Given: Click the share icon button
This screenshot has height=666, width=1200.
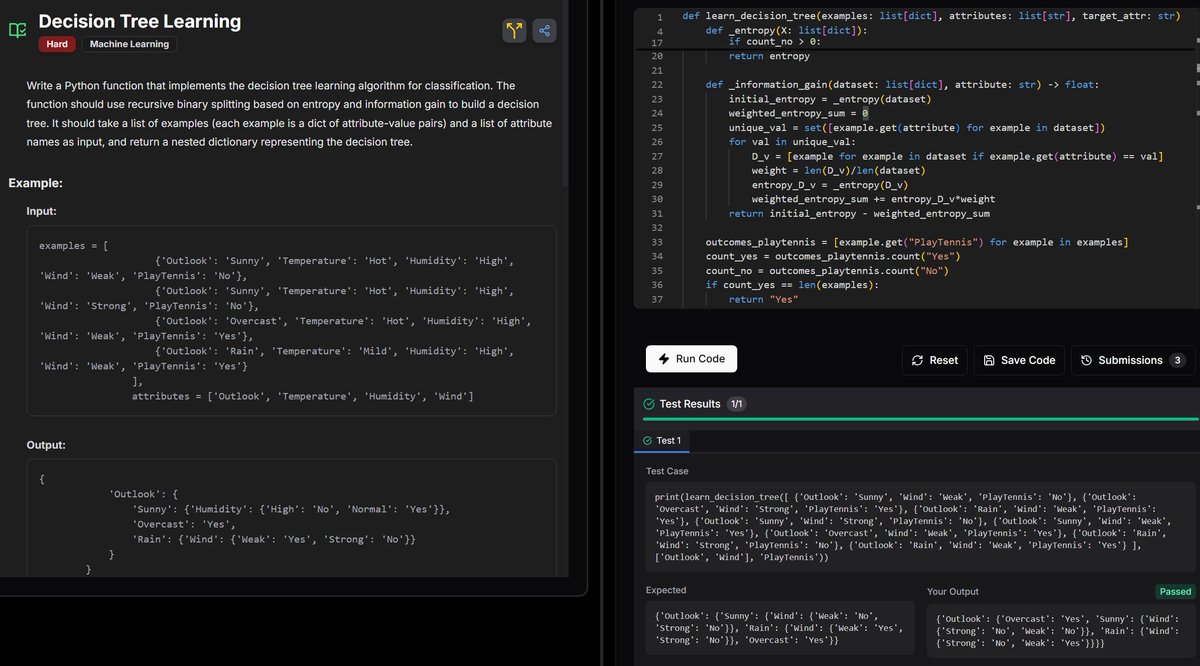Looking at the screenshot, I should (544, 30).
